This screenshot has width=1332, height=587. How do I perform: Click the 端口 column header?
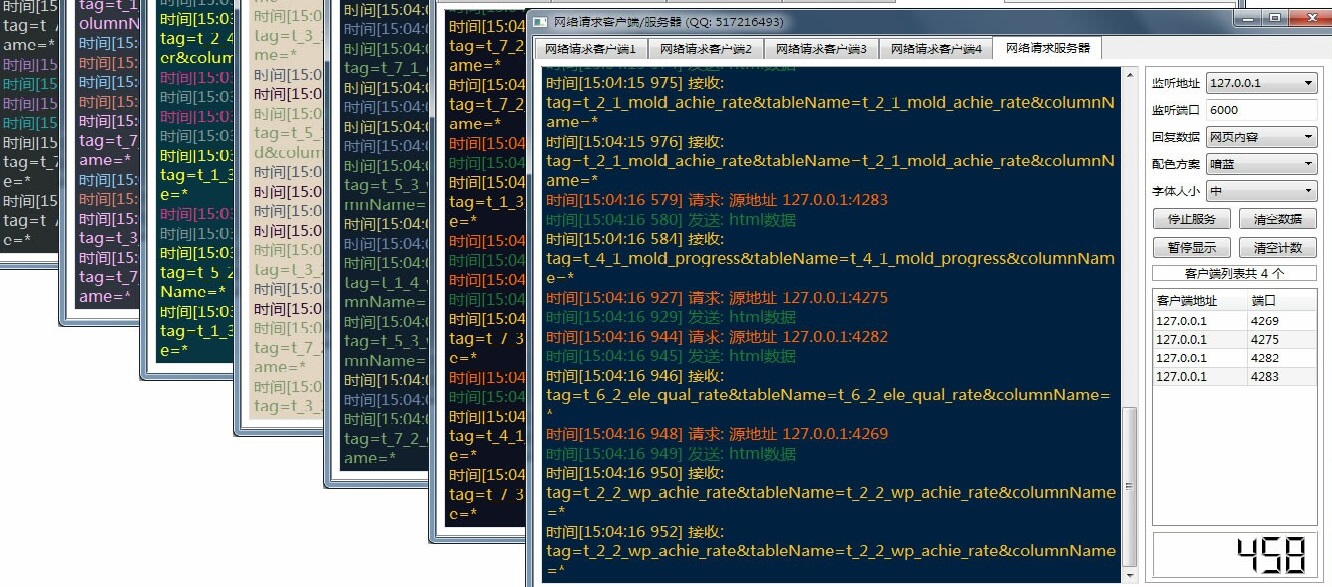point(1282,301)
